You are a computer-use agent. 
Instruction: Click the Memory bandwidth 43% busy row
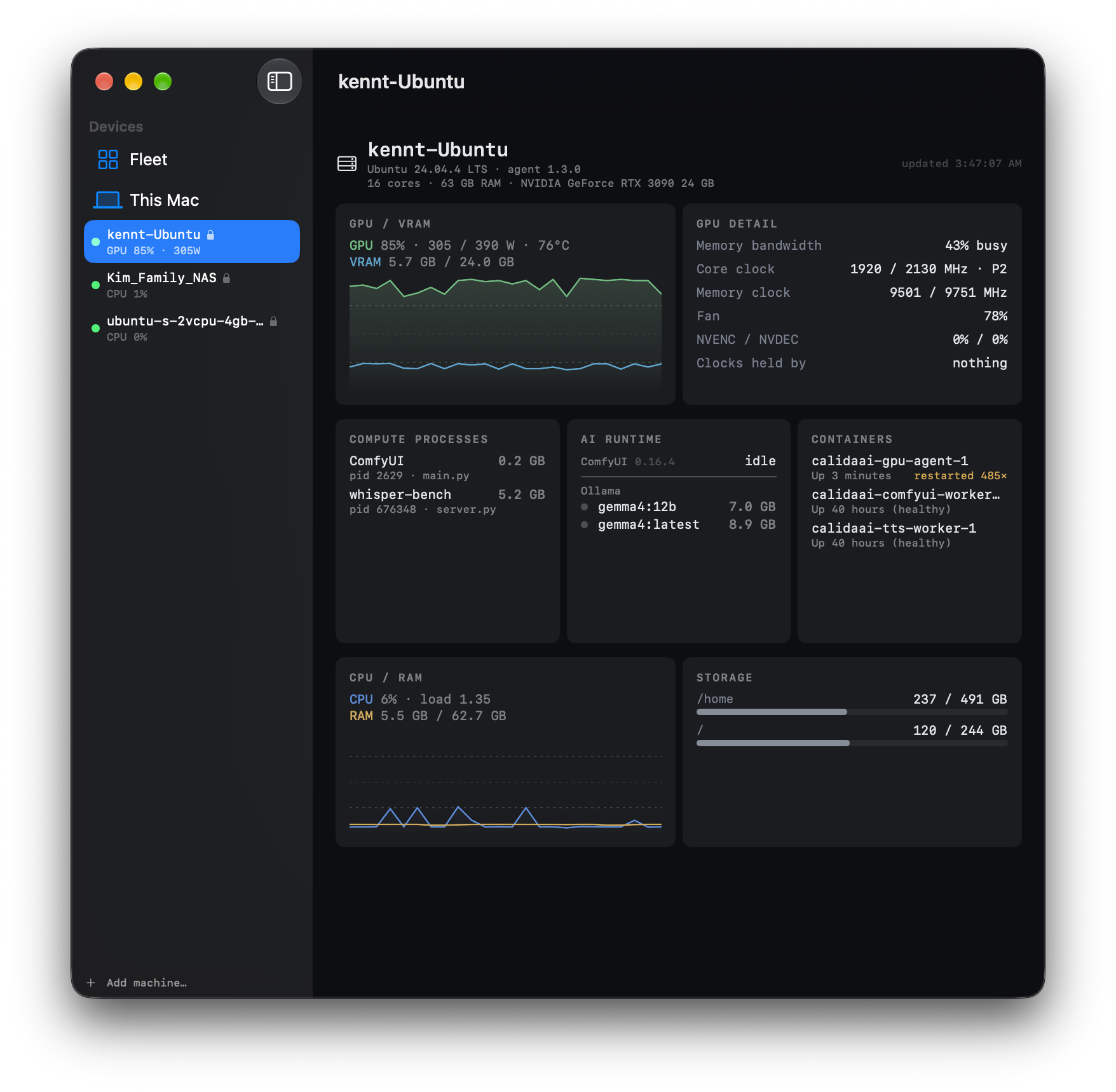852,245
